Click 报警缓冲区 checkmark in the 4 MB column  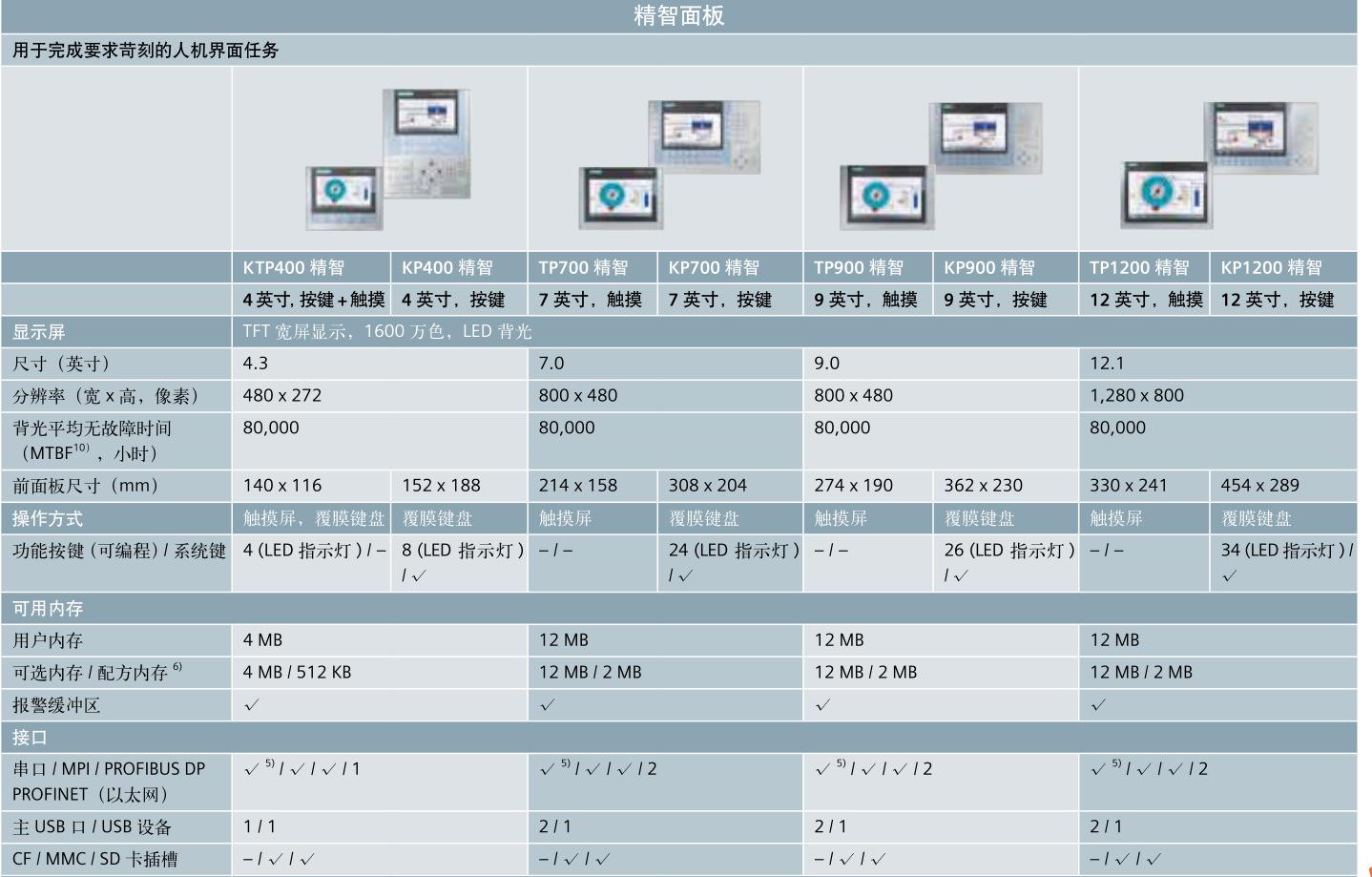click(252, 705)
